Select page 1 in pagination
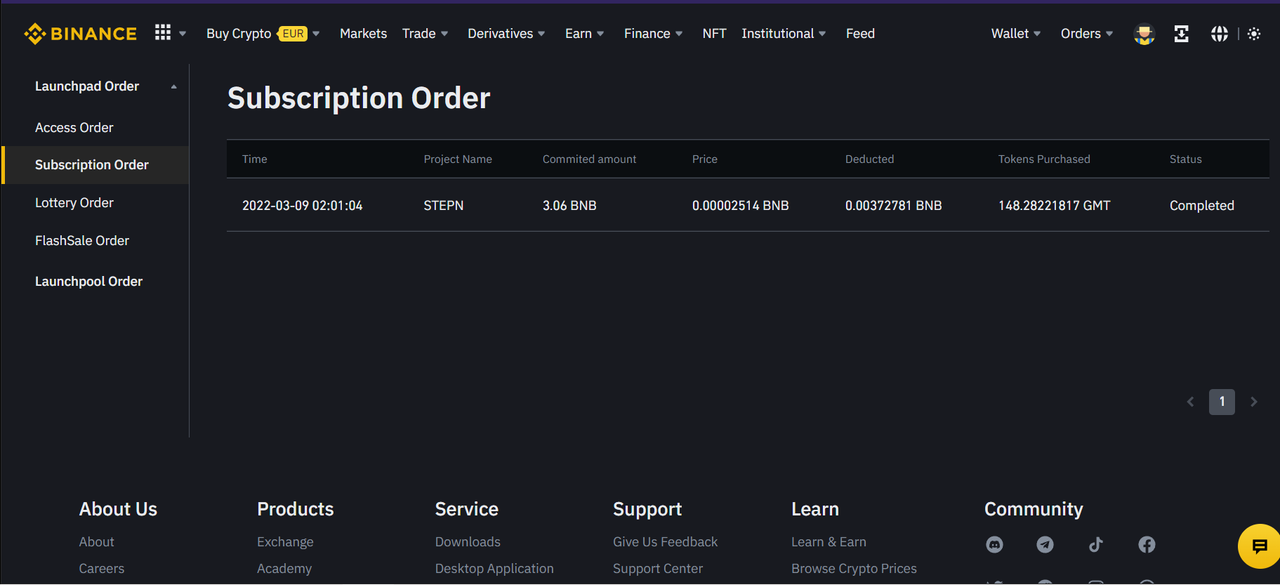Viewport: 1280px width, 585px height. pos(1222,402)
